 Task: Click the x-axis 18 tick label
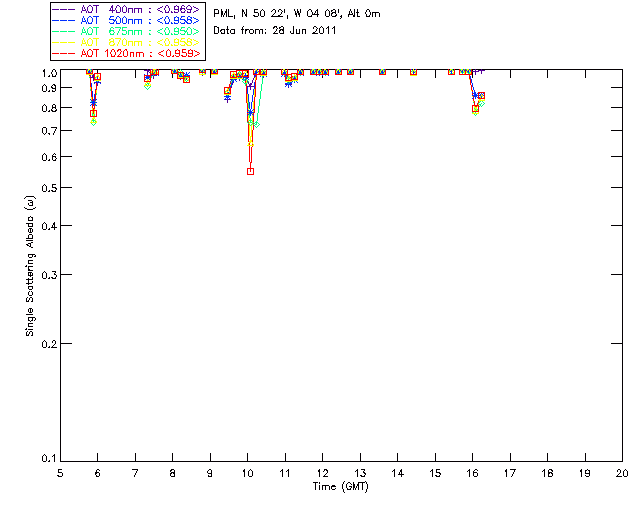[x=547, y=473]
